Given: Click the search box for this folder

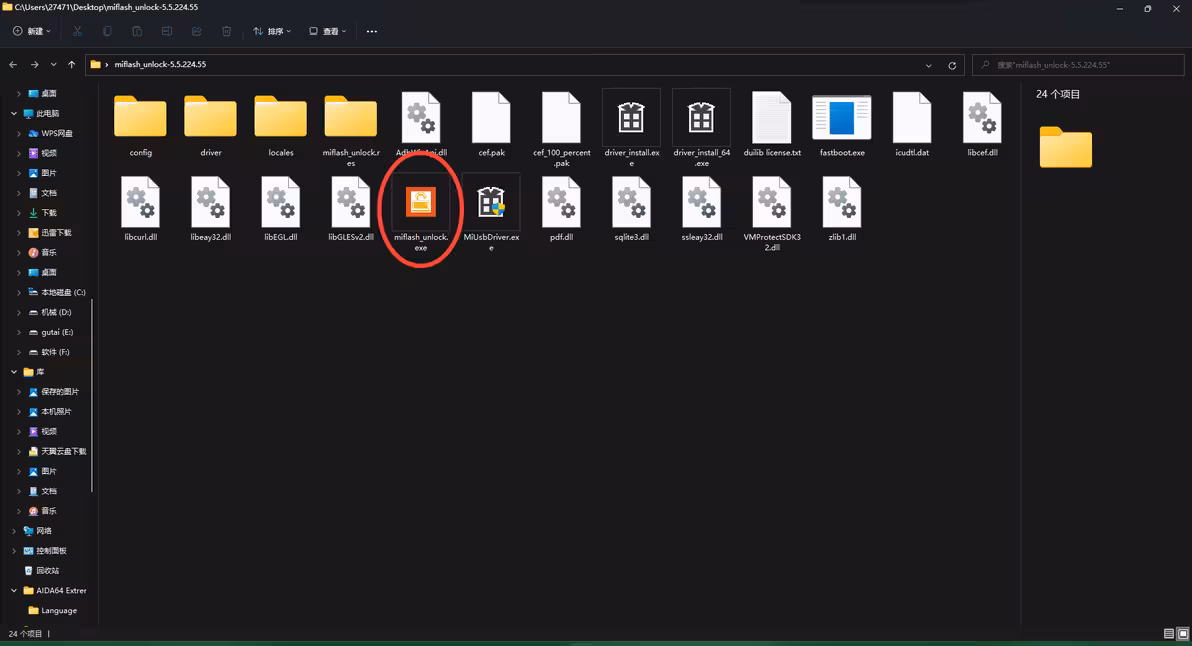Looking at the screenshot, I should pyautogui.click(x=1080, y=65).
